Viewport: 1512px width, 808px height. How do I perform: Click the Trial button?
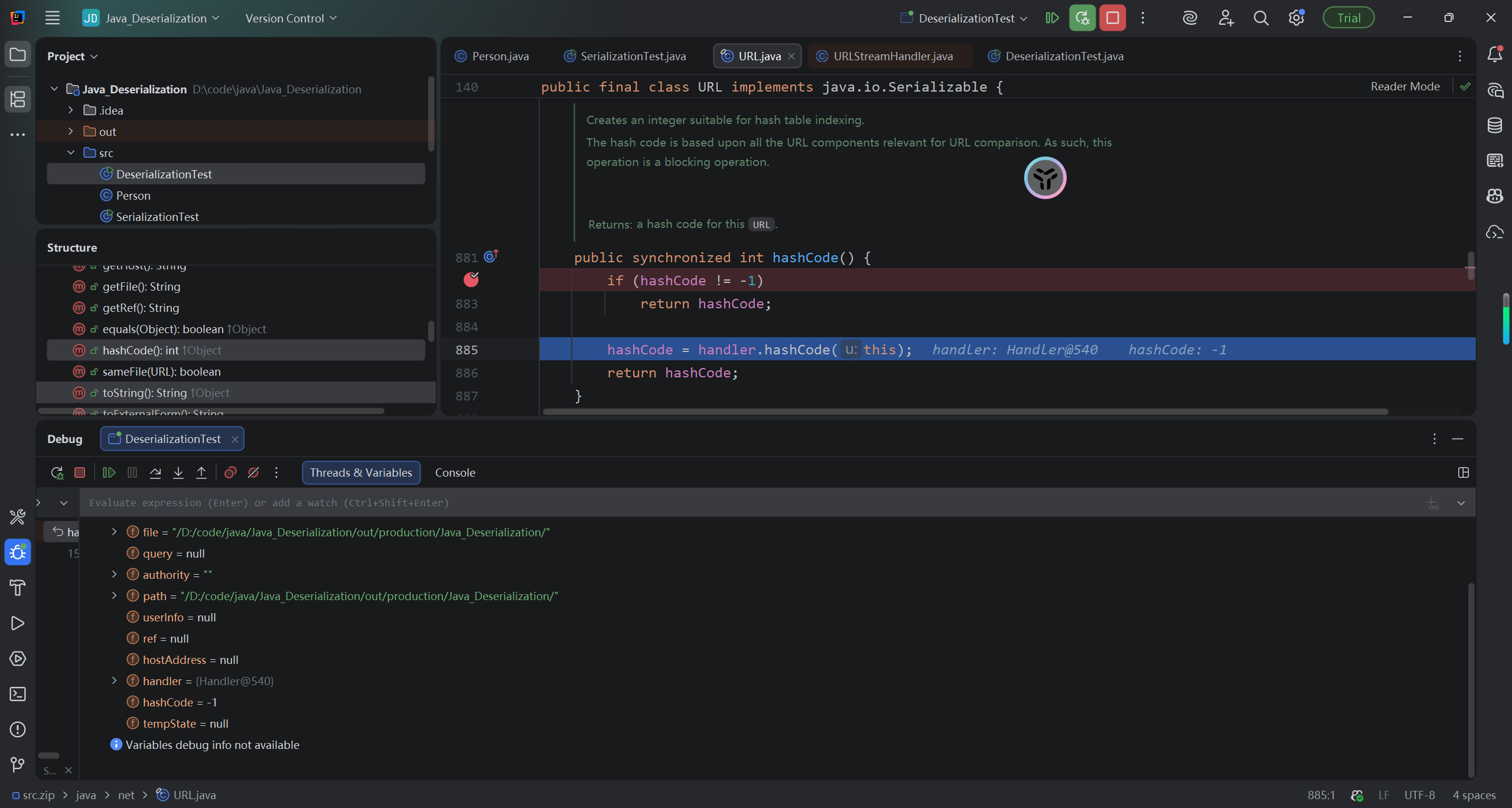point(1348,18)
